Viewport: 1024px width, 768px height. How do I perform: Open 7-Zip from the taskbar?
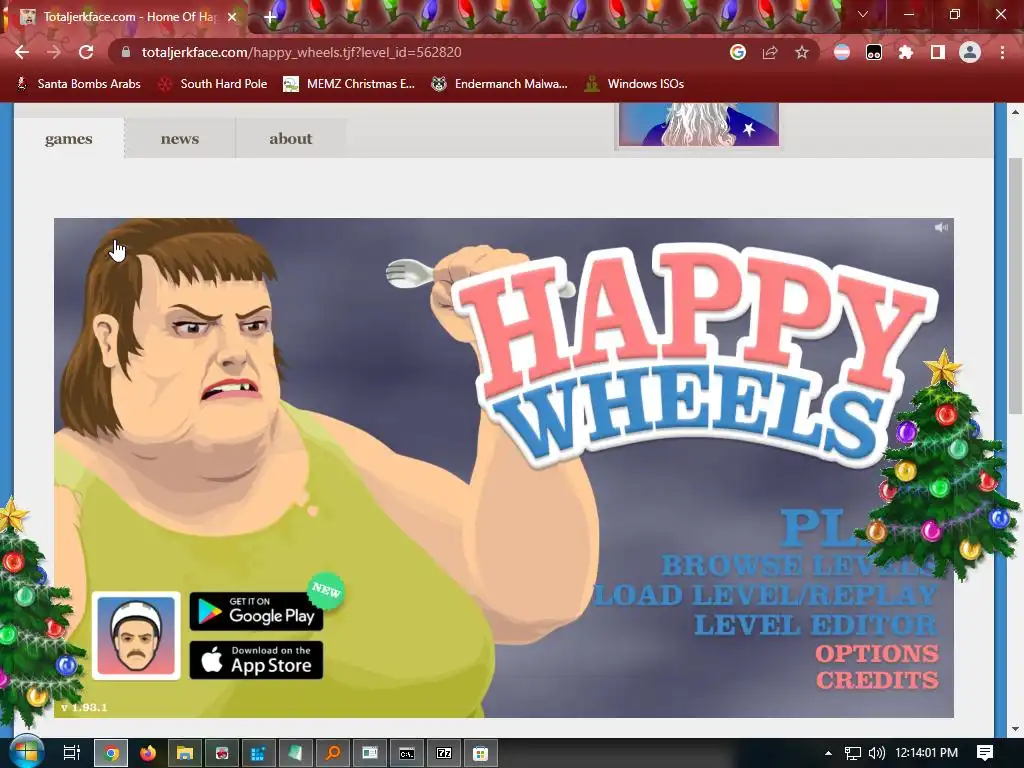click(x=443, y=754)
